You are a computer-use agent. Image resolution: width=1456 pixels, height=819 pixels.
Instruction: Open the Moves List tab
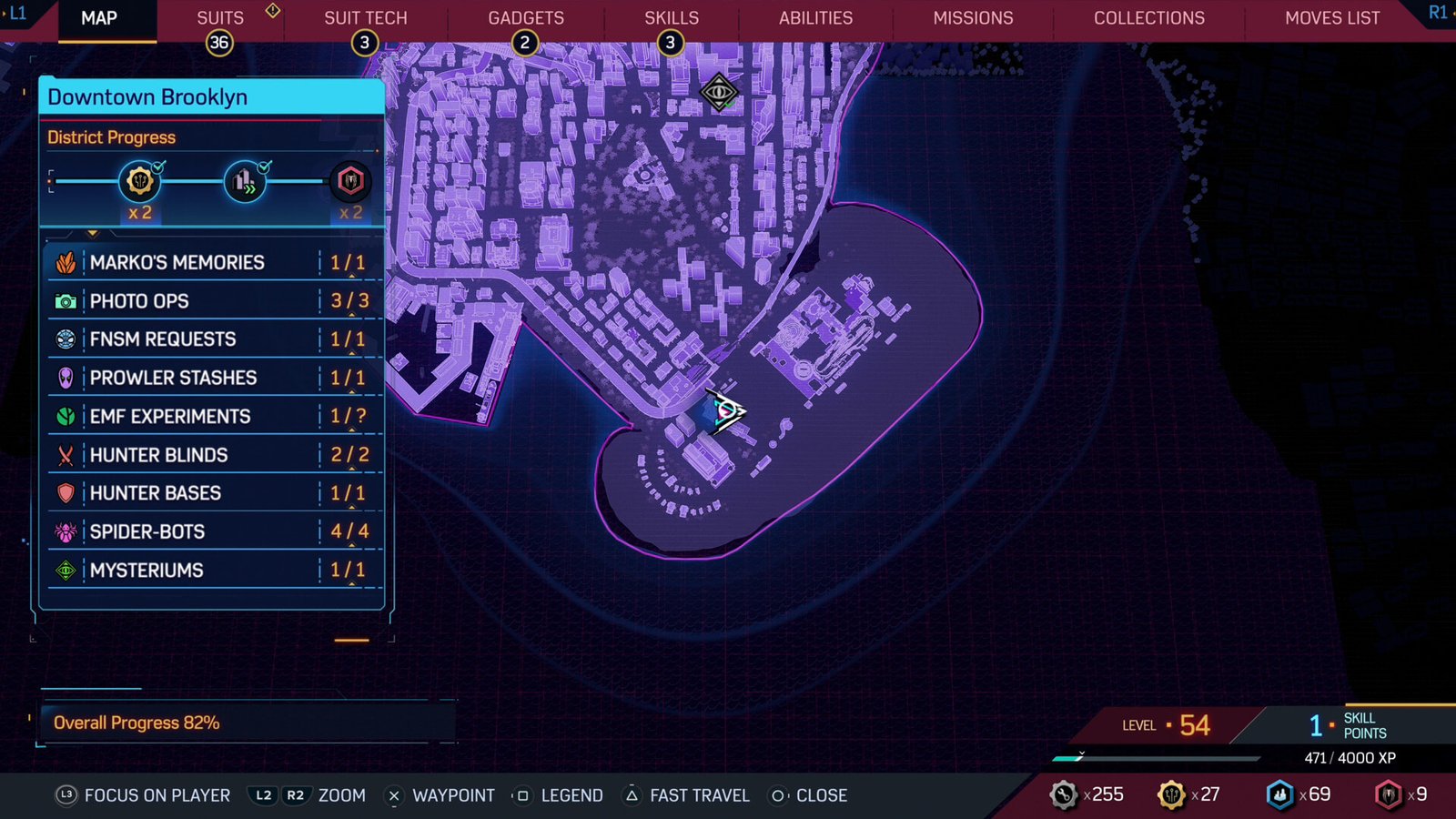point(1332,18)
